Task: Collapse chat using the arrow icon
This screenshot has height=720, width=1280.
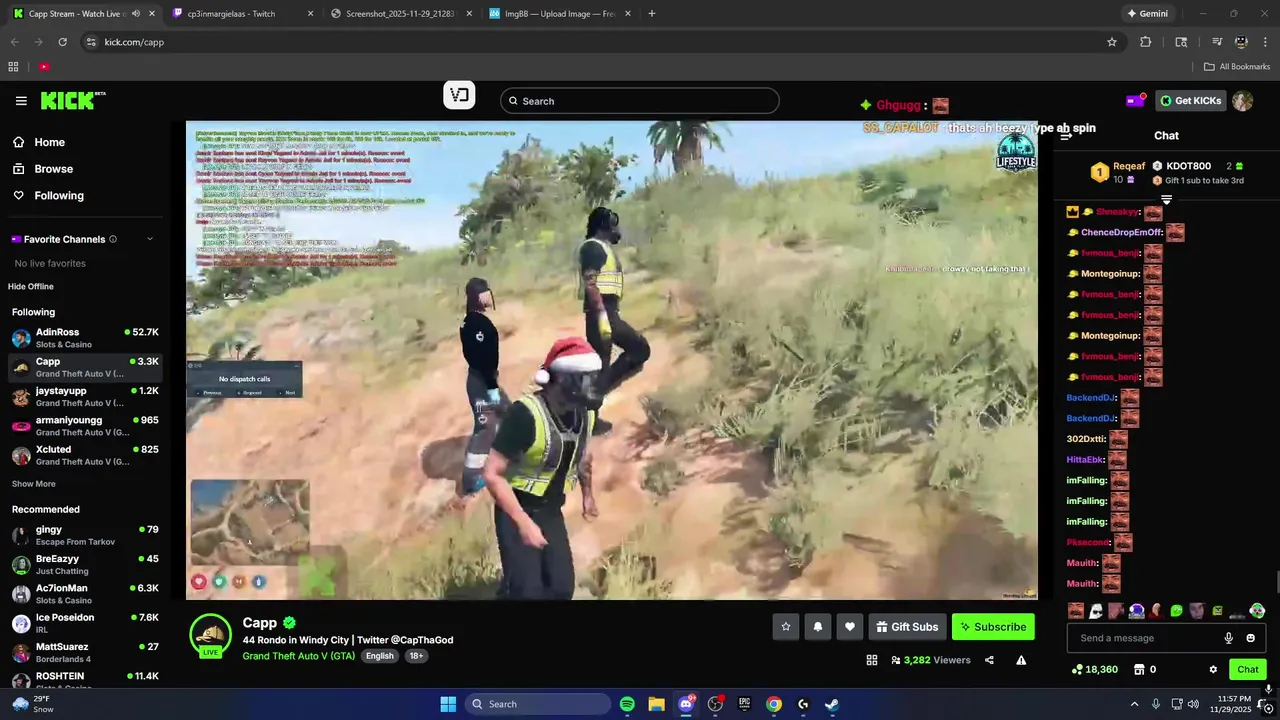Action: tap(1066, 135)
